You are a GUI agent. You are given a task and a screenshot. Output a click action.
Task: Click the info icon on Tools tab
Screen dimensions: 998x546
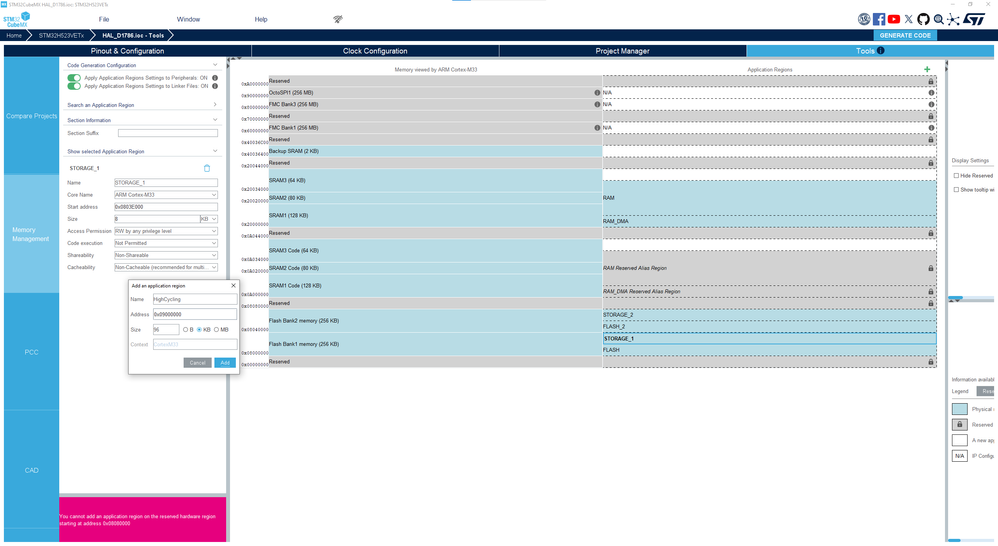tap(881, 51)
